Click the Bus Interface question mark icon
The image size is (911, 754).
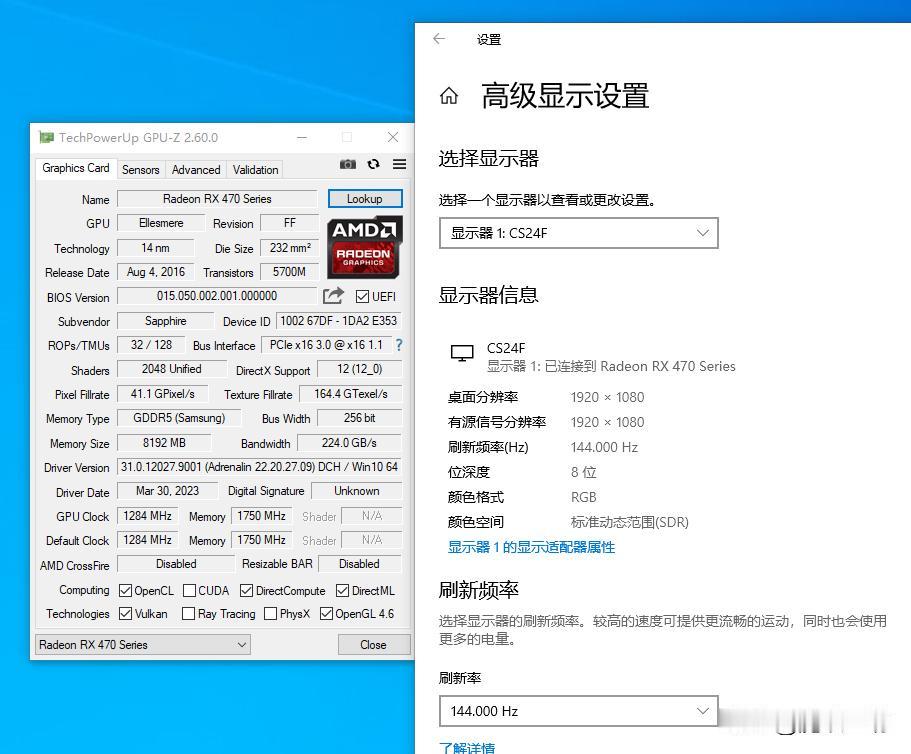pos(399,345)
